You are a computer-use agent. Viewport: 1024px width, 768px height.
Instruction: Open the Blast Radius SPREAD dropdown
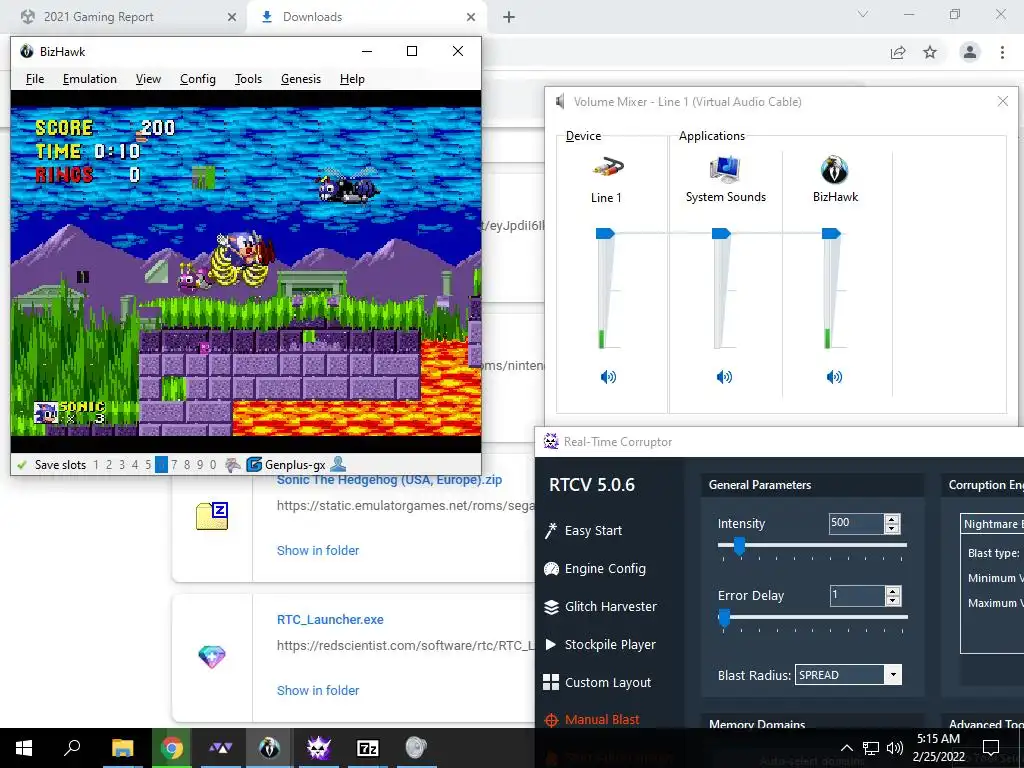848,675
